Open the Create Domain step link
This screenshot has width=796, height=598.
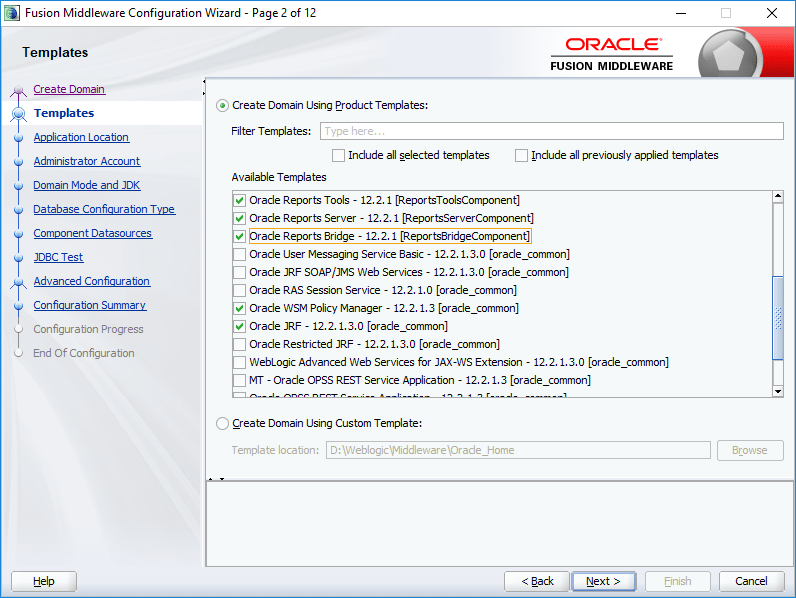coord(69,89)
